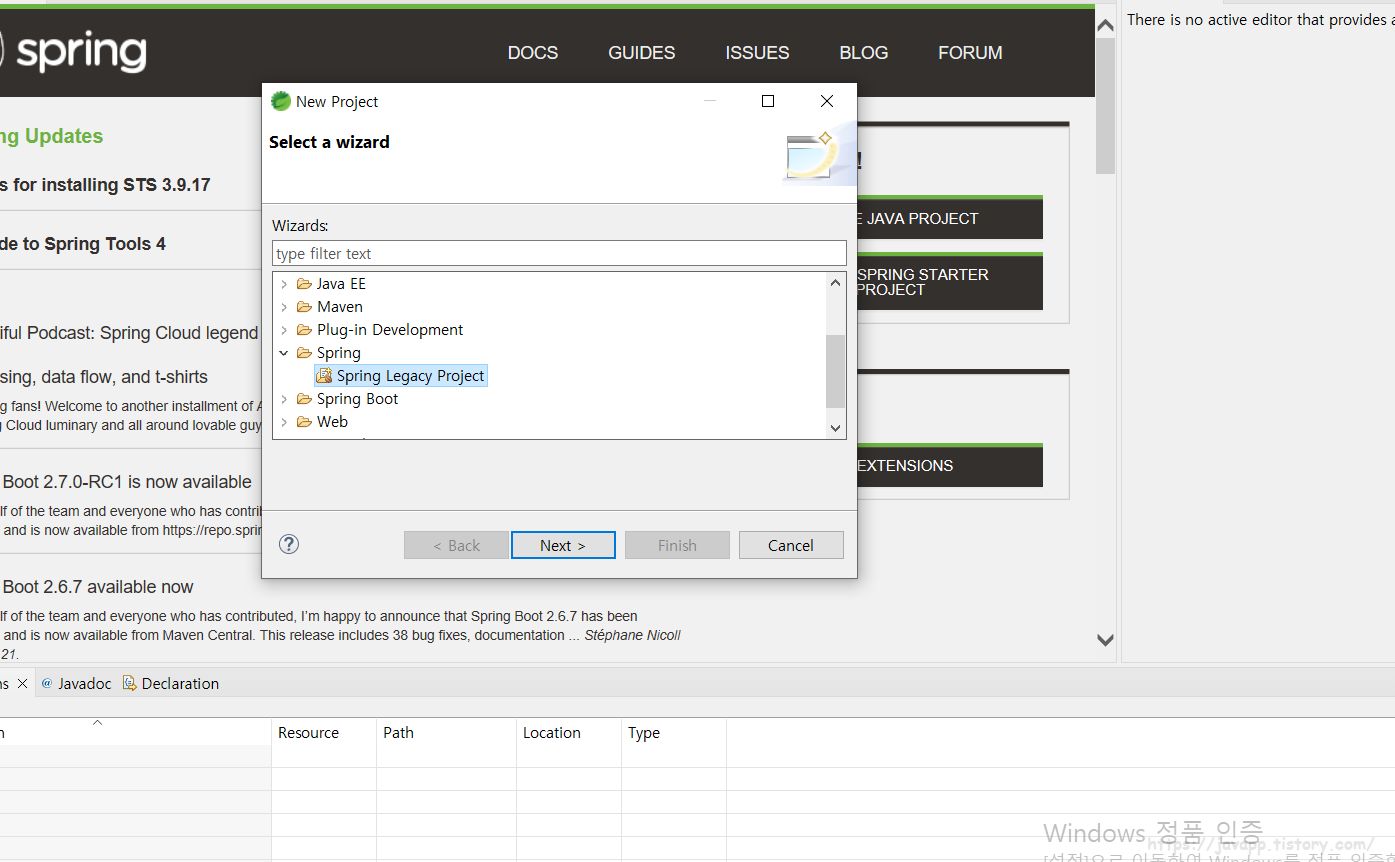Click the Plug-in Development folder icon
This screenshot has height=862, width=1395.
coord(304,330)
